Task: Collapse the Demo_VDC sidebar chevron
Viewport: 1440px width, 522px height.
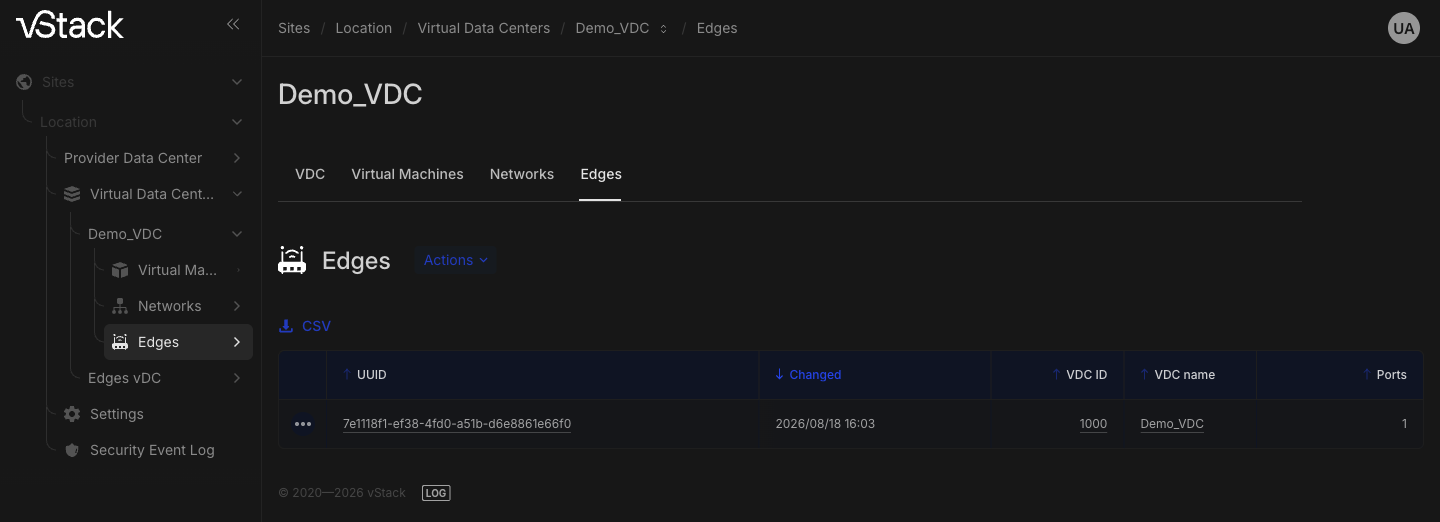Action: (x=237, y=234)
